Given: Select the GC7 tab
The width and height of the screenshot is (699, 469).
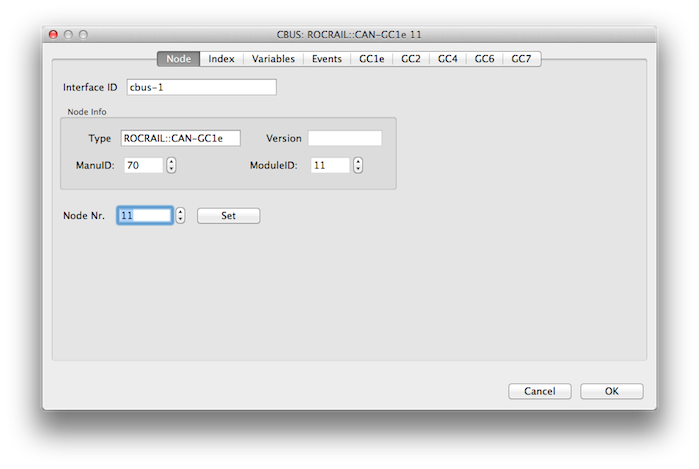Looking at the screenshot, I should coord(521,59).
